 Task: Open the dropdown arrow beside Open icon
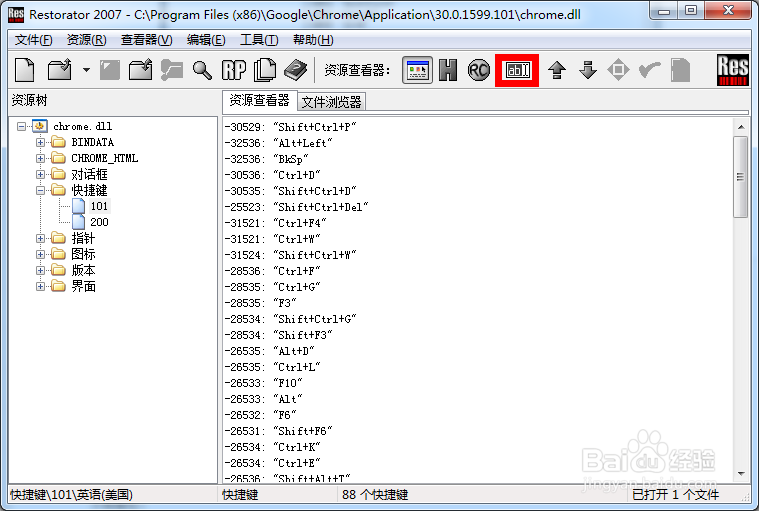[86, 70]
